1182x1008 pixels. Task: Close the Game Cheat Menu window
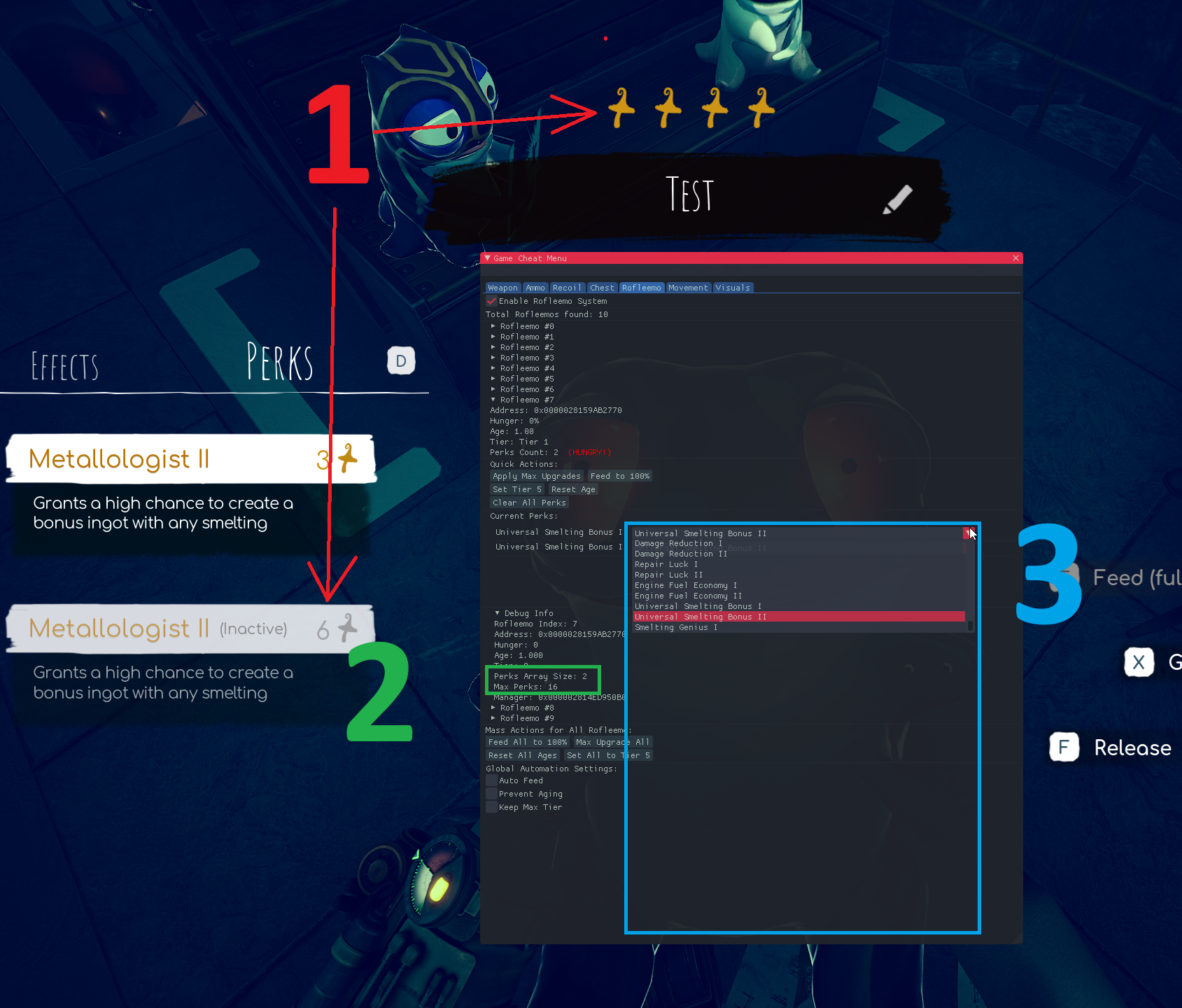[1015, 258]
